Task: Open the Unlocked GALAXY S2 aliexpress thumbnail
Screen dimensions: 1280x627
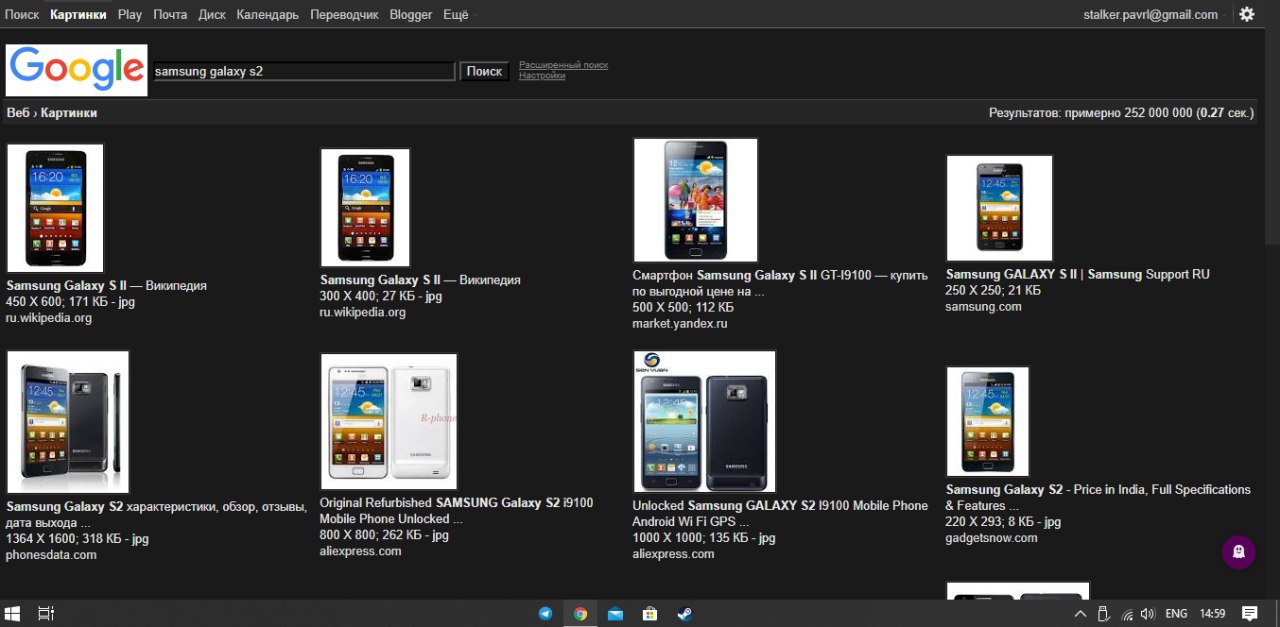Action: pos(704,422)
